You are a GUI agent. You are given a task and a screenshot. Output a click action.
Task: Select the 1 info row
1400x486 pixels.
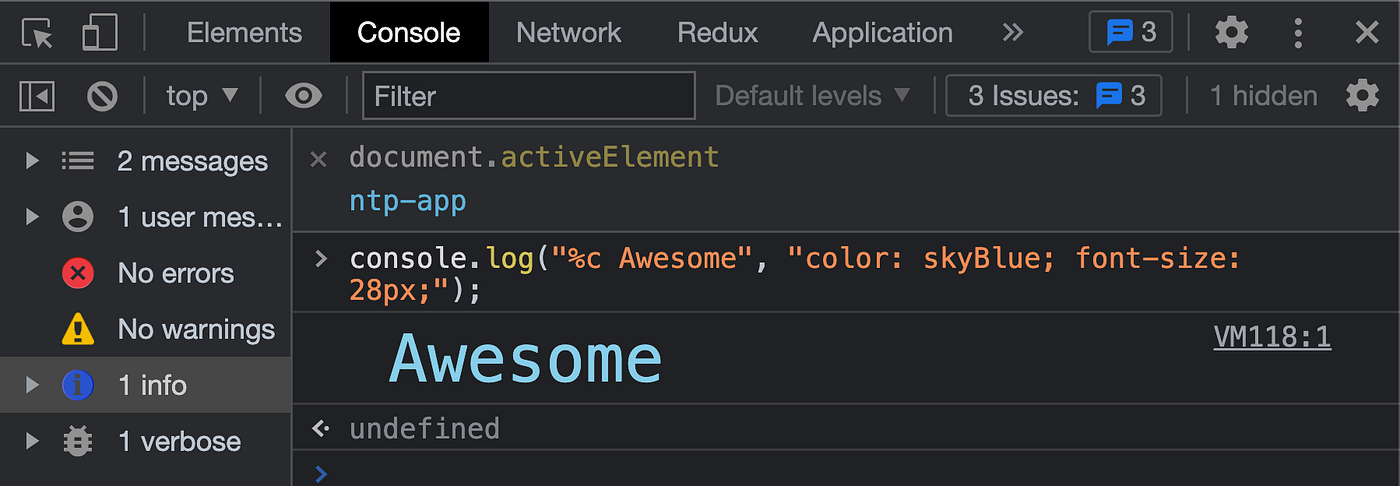point(146,385)
